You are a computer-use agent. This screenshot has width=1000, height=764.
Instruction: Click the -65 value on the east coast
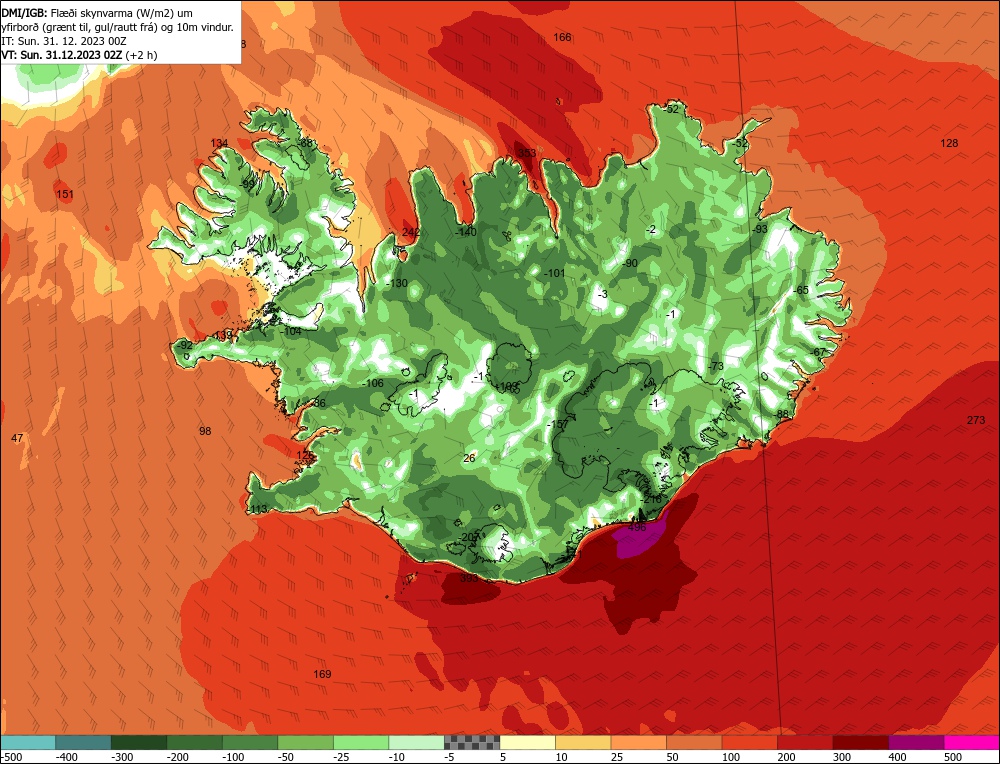tap(800, 290)
